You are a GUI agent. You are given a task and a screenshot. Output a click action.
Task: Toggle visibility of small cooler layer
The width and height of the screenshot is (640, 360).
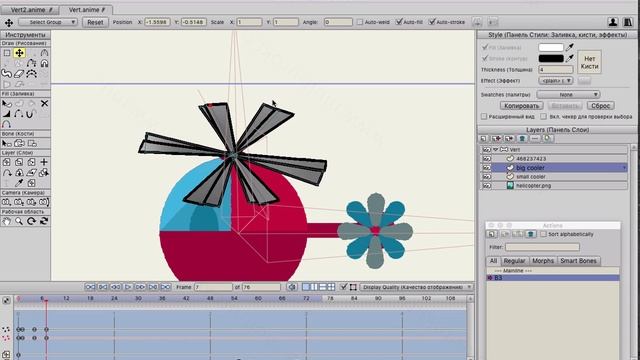pyautogui.click(x=487, y=177)
